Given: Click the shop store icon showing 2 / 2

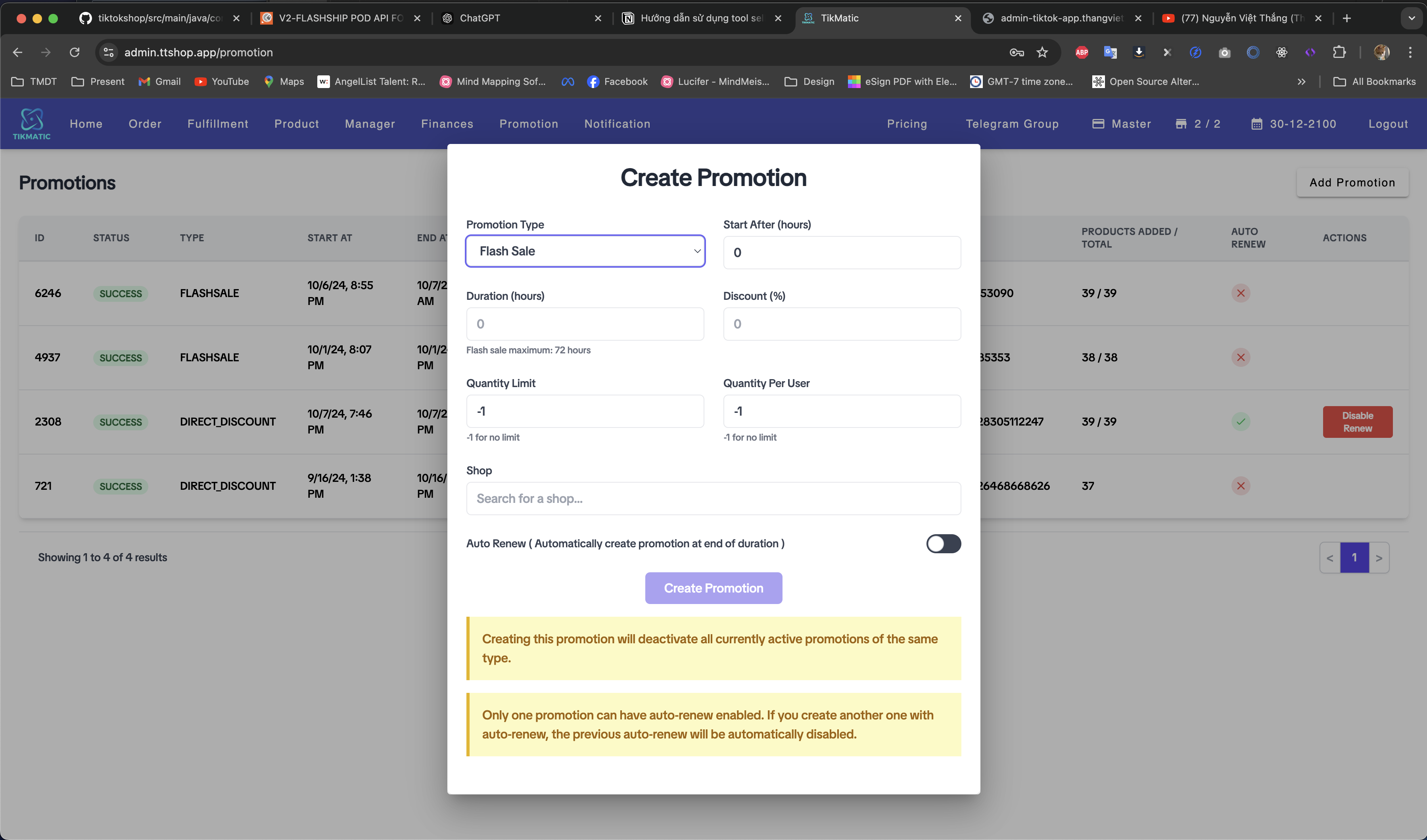Looking at the screenshot, I should click(x=1181, y=123).
